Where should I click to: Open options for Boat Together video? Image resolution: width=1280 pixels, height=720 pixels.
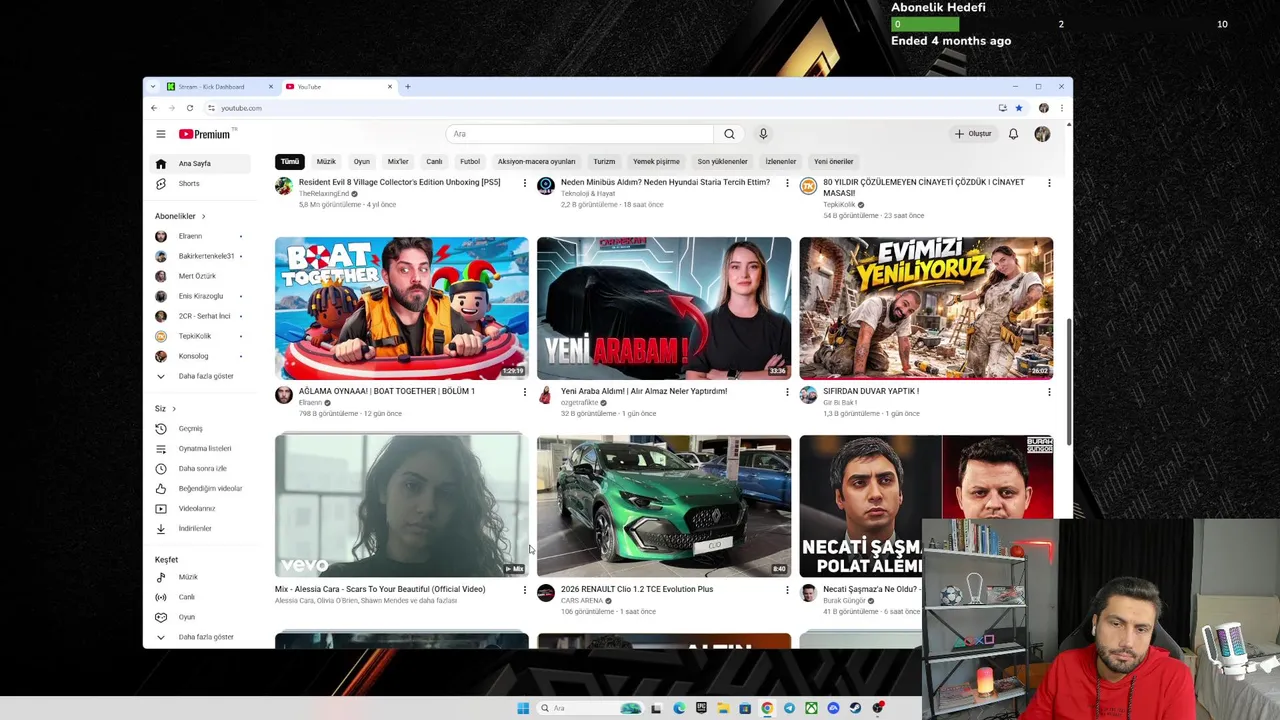pos(524,392)
